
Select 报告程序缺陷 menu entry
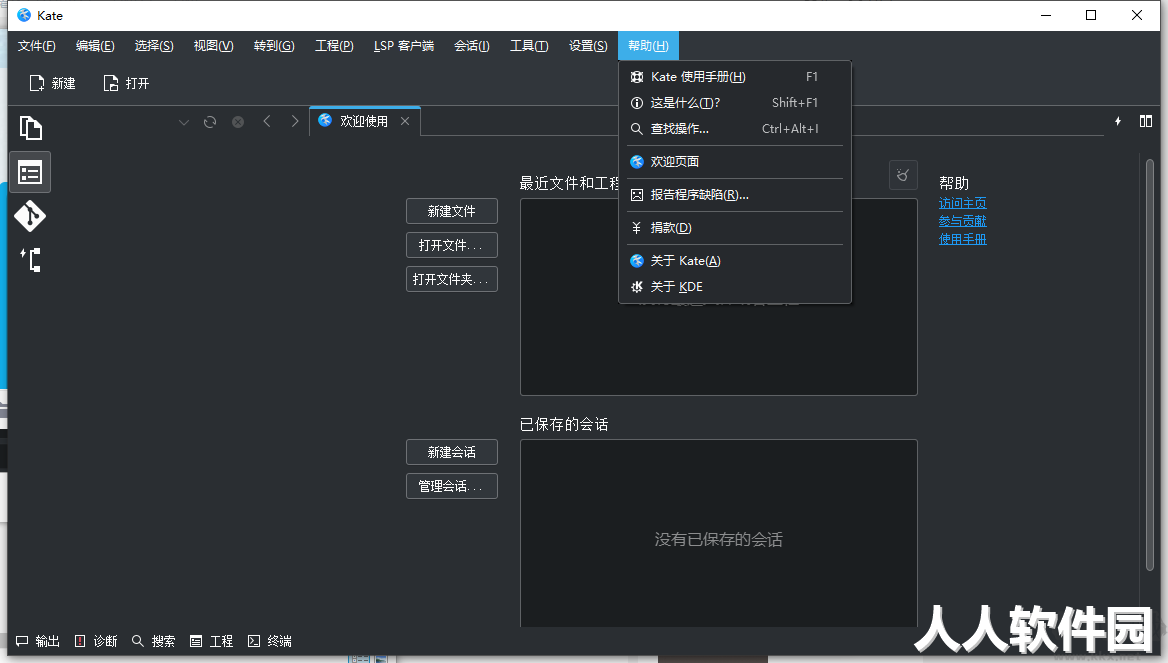[734, 194]
